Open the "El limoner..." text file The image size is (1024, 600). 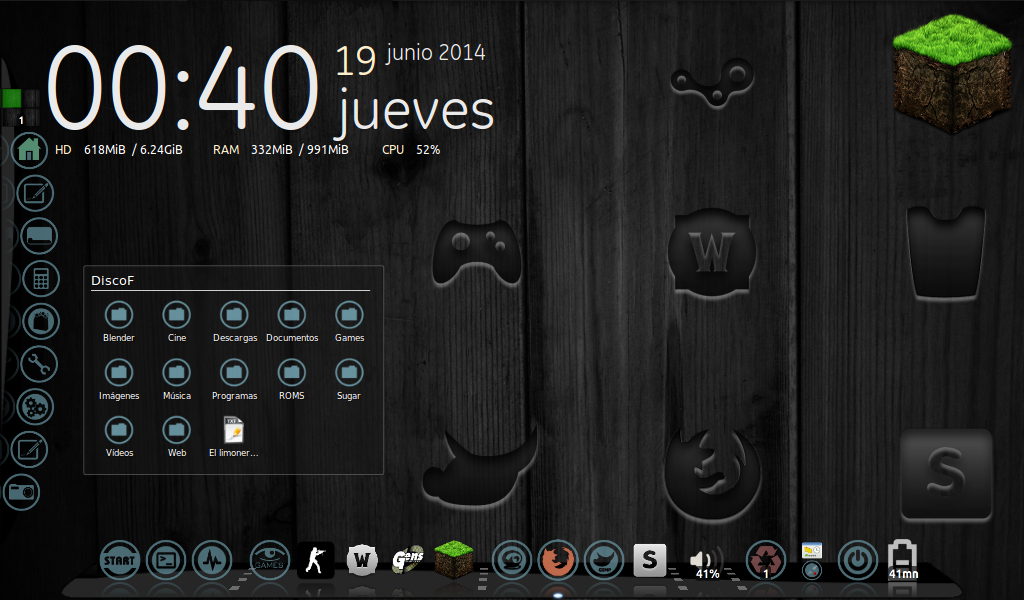click(x=234, y=437)
